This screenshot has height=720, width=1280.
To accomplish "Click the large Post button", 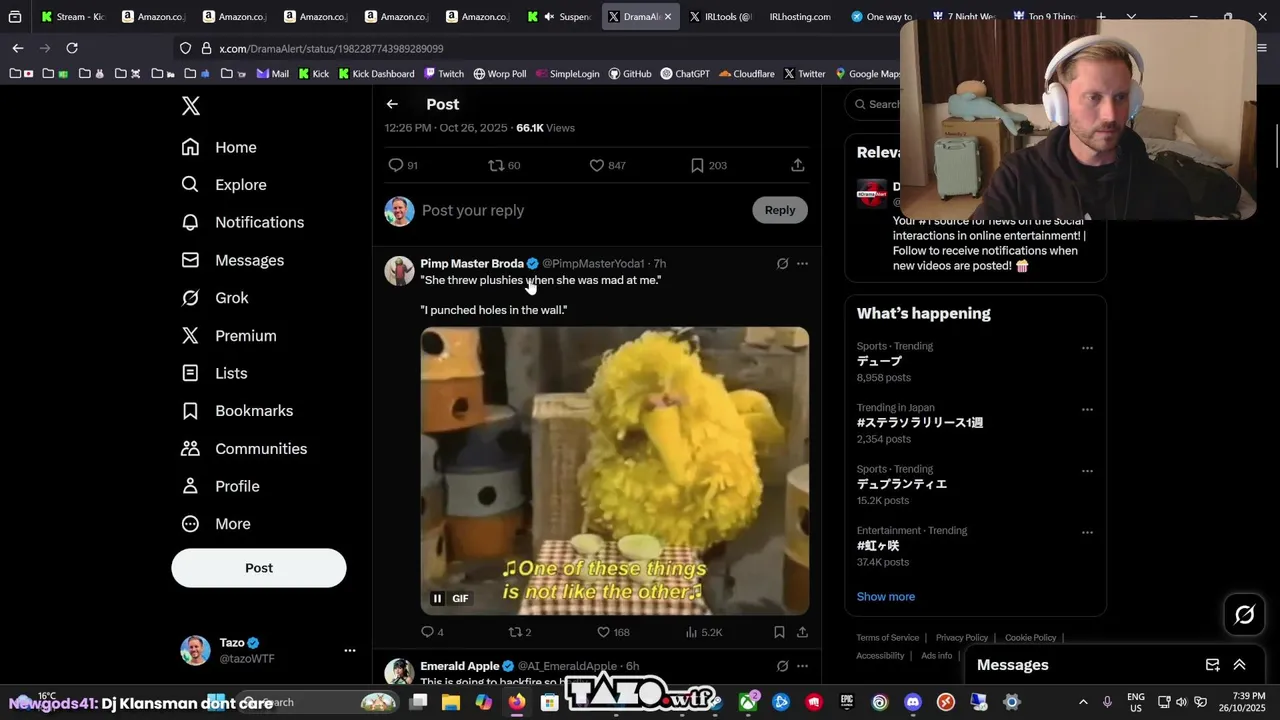I will point(259,568).
